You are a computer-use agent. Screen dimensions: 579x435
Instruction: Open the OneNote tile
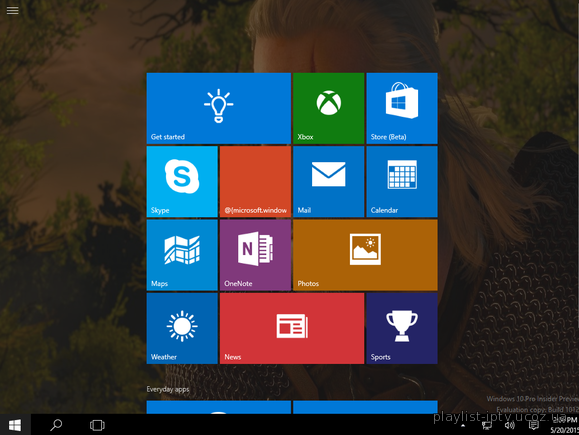coord(255,255)
